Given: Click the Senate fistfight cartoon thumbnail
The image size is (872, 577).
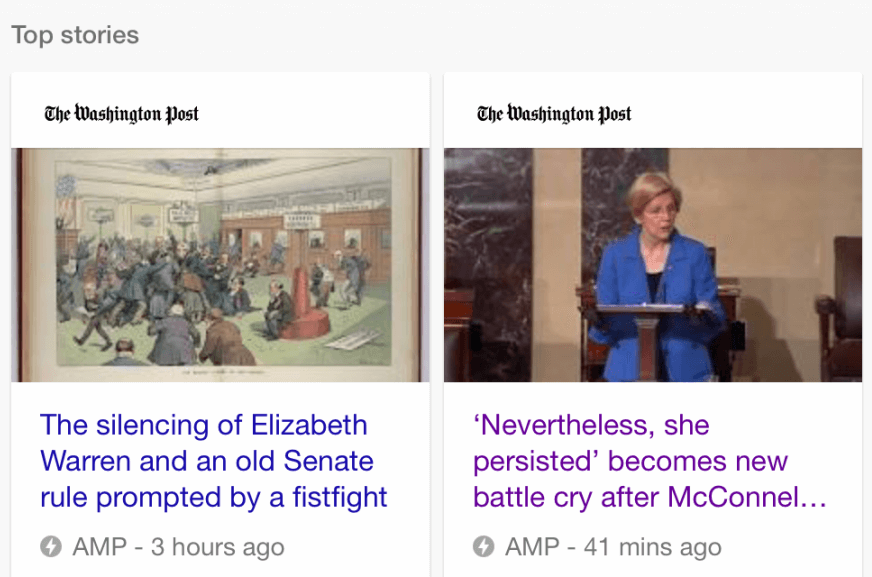Looking at the screenshot, I should click(220, 264).
